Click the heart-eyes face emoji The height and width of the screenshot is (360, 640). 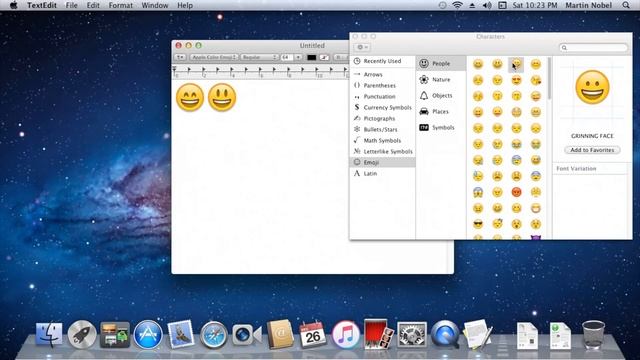516,80
